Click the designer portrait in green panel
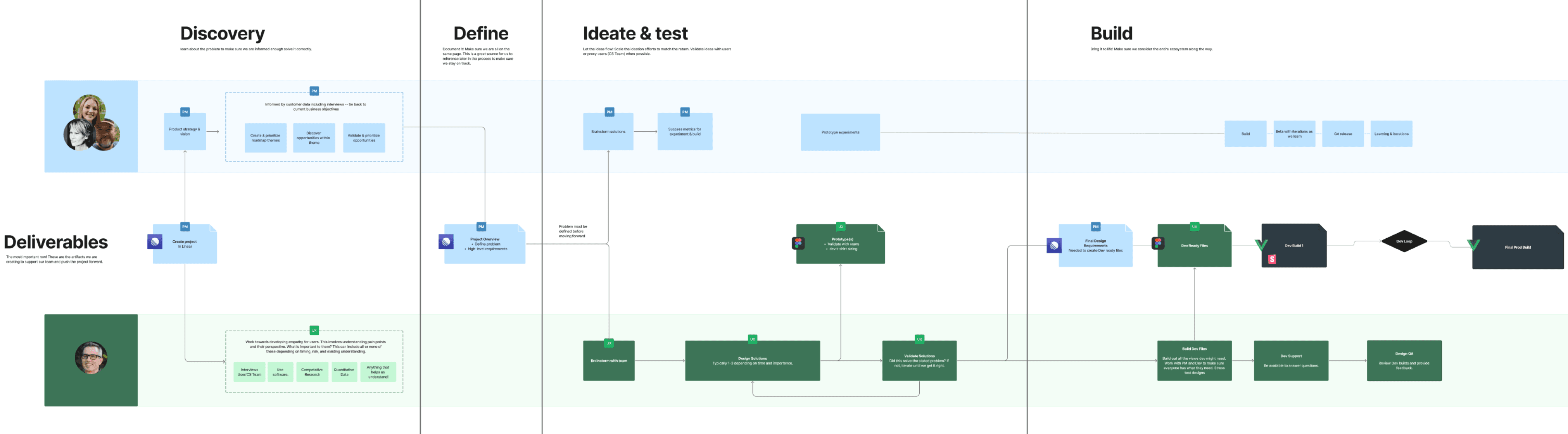 click(x=91, y=358)
